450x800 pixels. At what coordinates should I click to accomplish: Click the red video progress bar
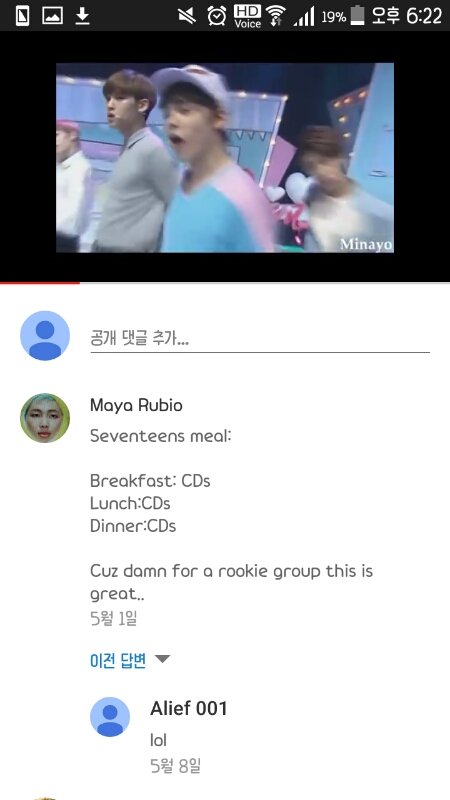click(40, 282)
